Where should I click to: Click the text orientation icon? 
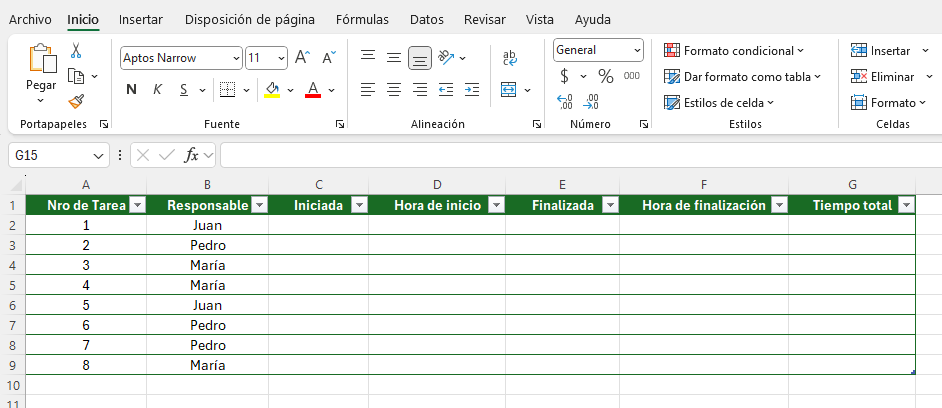coord(446,58)
